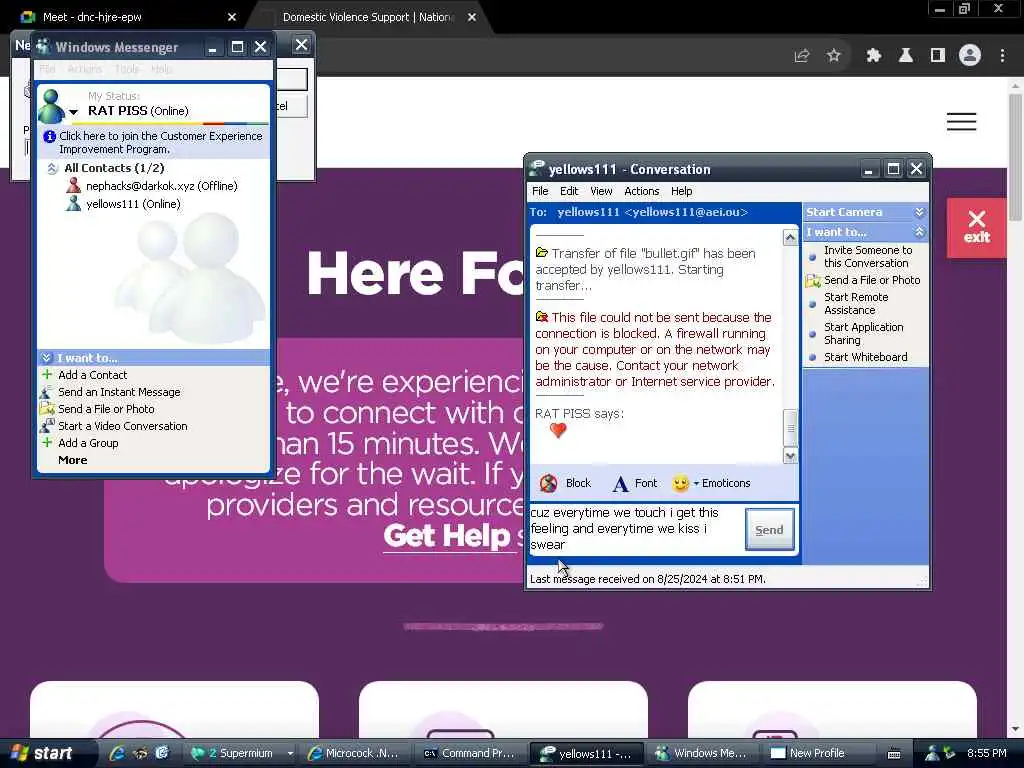Open Microcock taskbar button
Image resolution: width=1024 pixels, height=768 pixels.
pyautogui.click(x=356, y=753)
